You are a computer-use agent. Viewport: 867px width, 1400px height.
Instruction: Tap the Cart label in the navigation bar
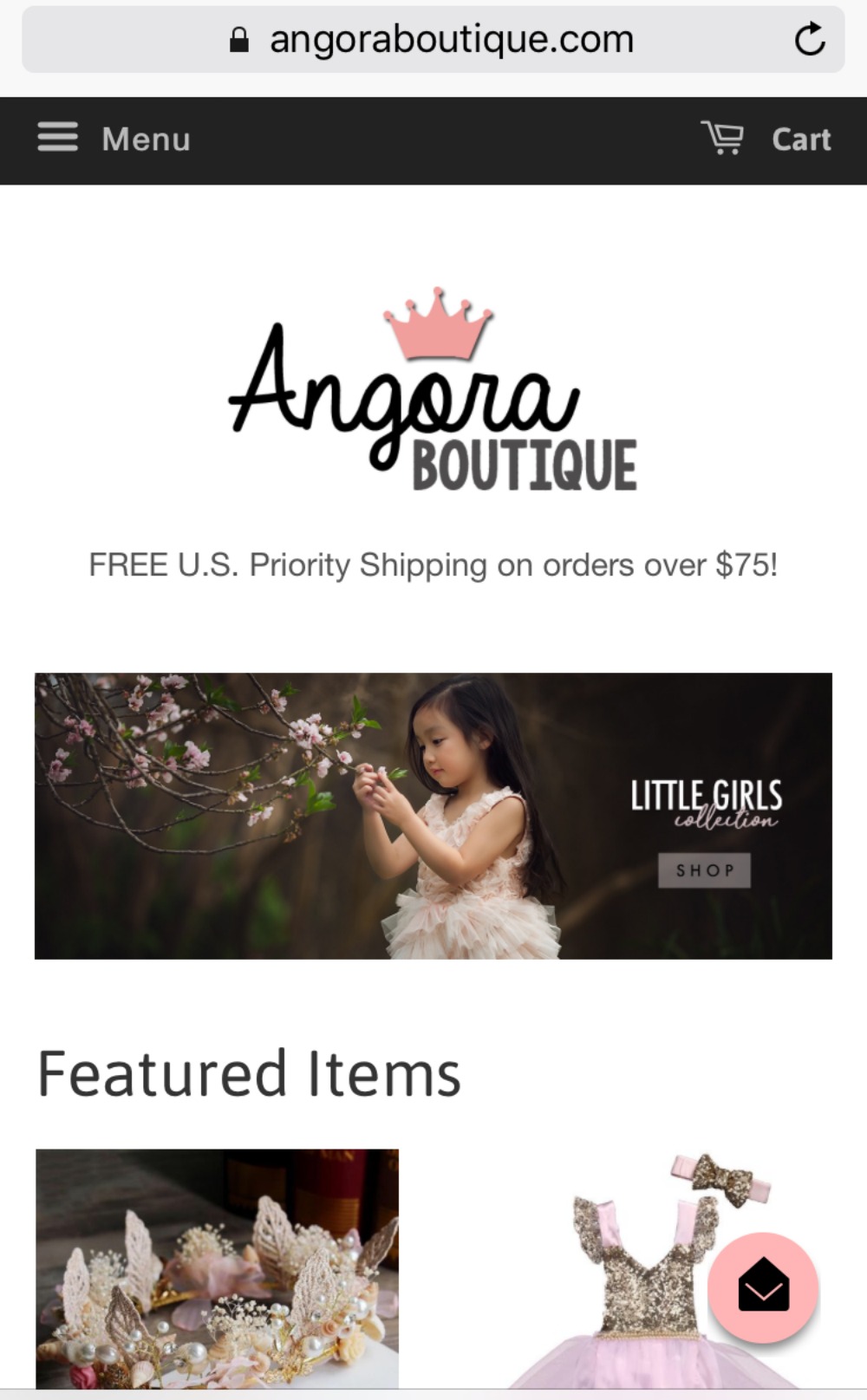point(801,139)
